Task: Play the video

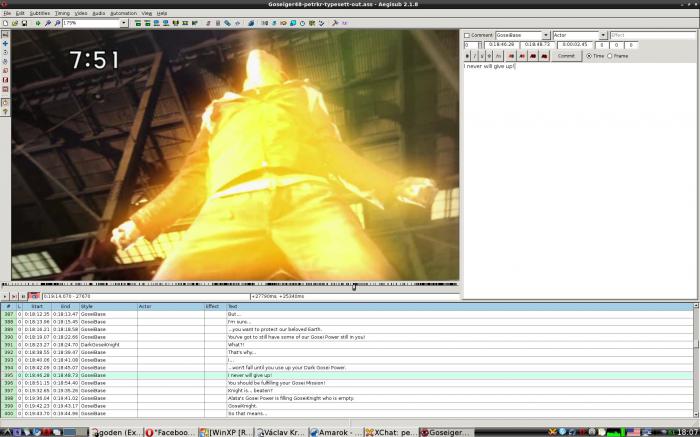Action: tap(5, 296)
